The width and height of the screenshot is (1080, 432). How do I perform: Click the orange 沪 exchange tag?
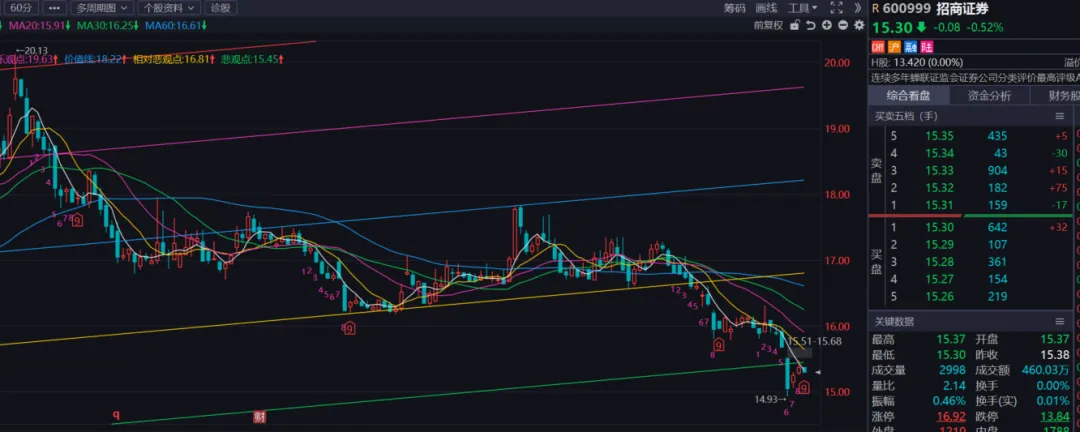pos(894,47)
